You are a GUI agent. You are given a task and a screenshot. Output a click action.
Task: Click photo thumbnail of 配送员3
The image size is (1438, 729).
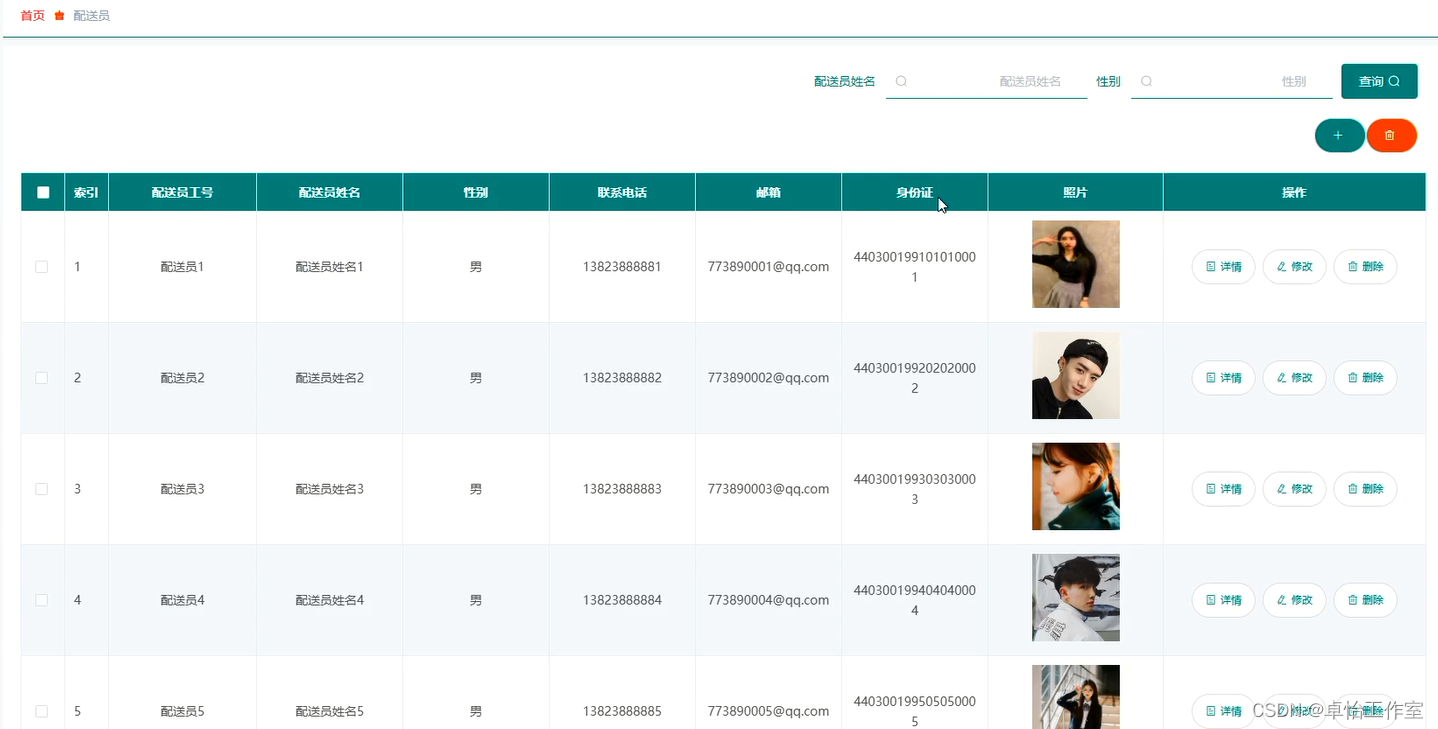[x=1075, y=486]
